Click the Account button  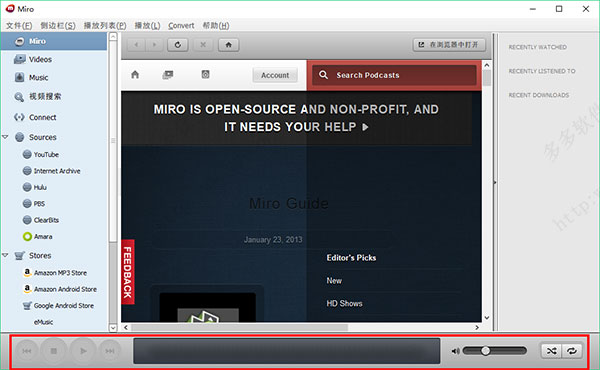point(275,75)
